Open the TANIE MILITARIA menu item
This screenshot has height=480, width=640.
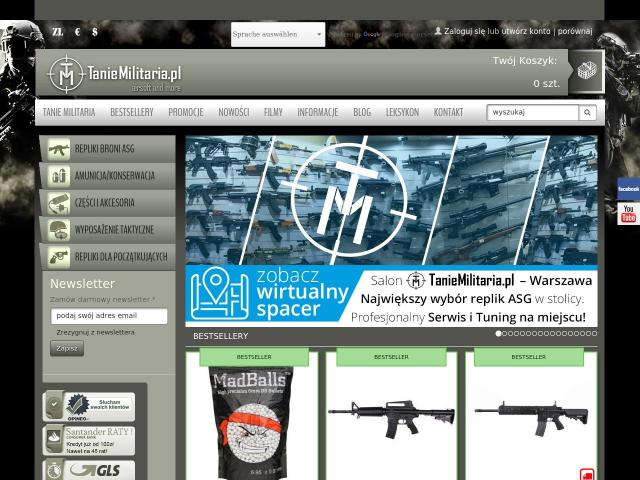click(69, 112)
